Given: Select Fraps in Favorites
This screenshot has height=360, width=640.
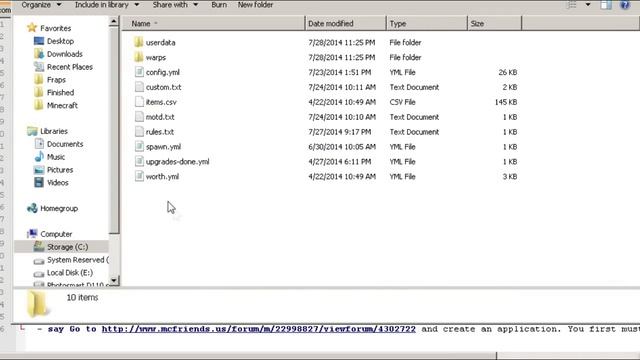Looking at the screenshot, I should coord(56,80).
